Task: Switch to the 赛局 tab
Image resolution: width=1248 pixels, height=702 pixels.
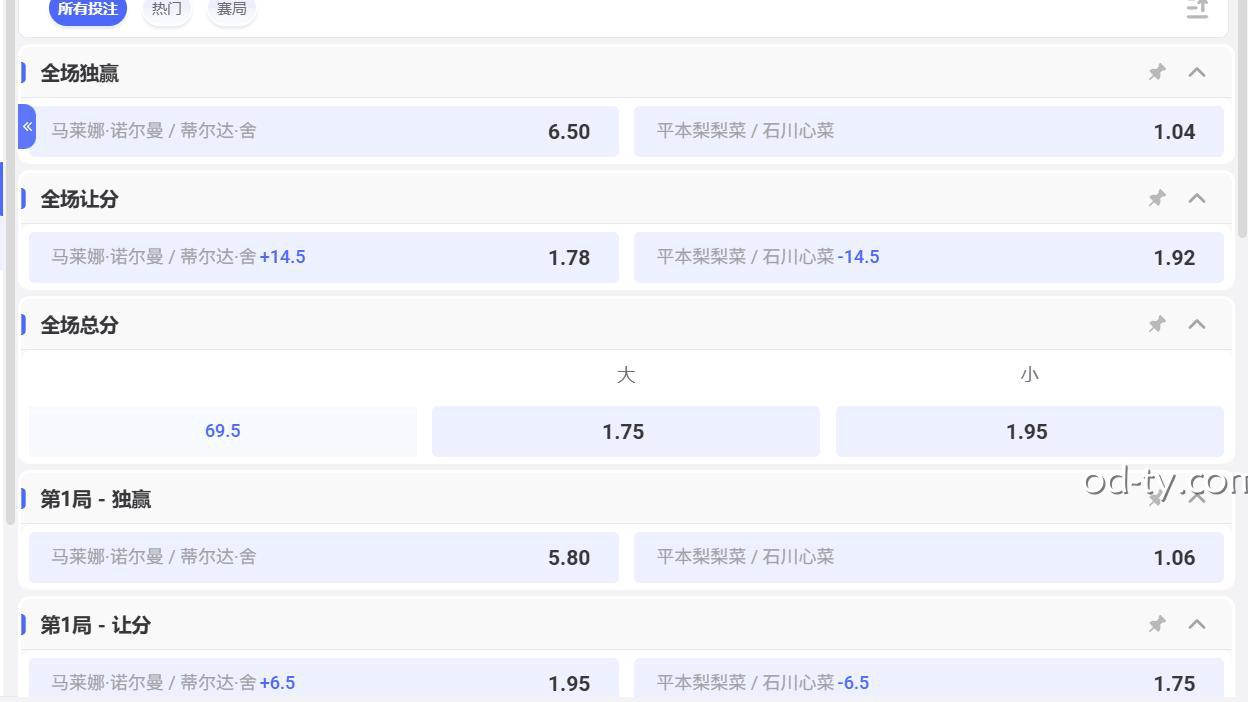Action: click(231, 8)
